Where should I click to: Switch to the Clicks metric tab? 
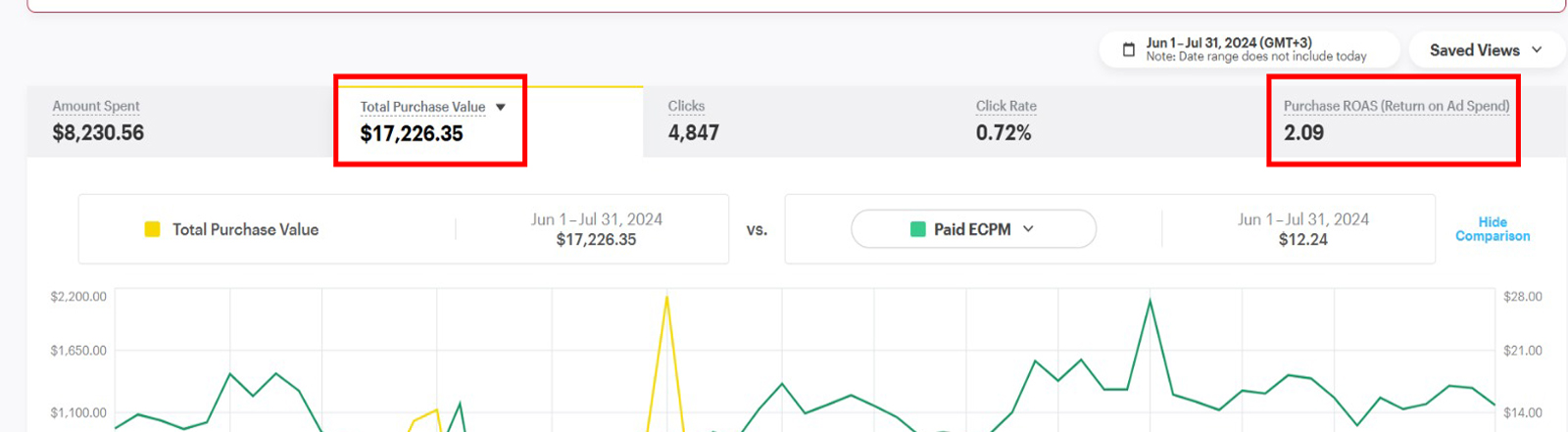click(x=693, y=120)
